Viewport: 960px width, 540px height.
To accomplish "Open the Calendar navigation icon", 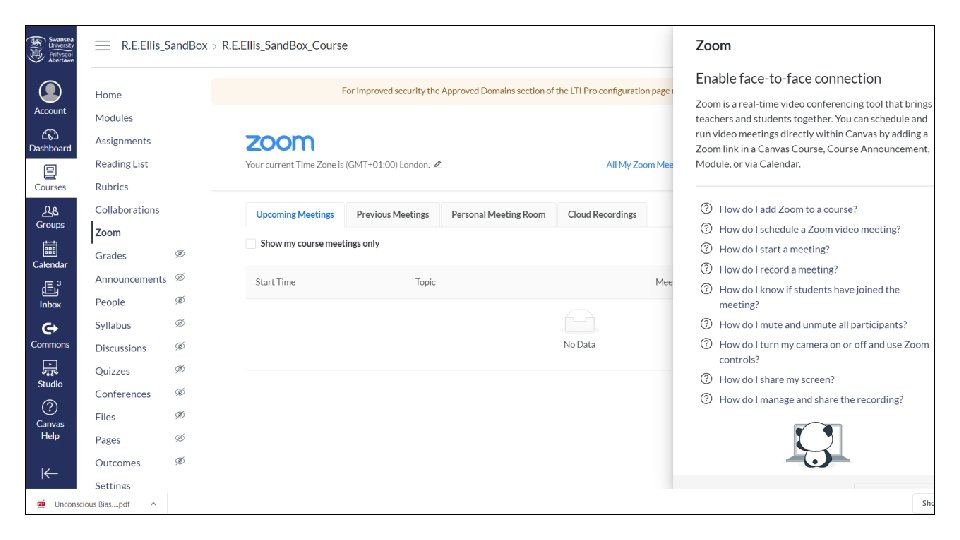I will click(50, 249).
